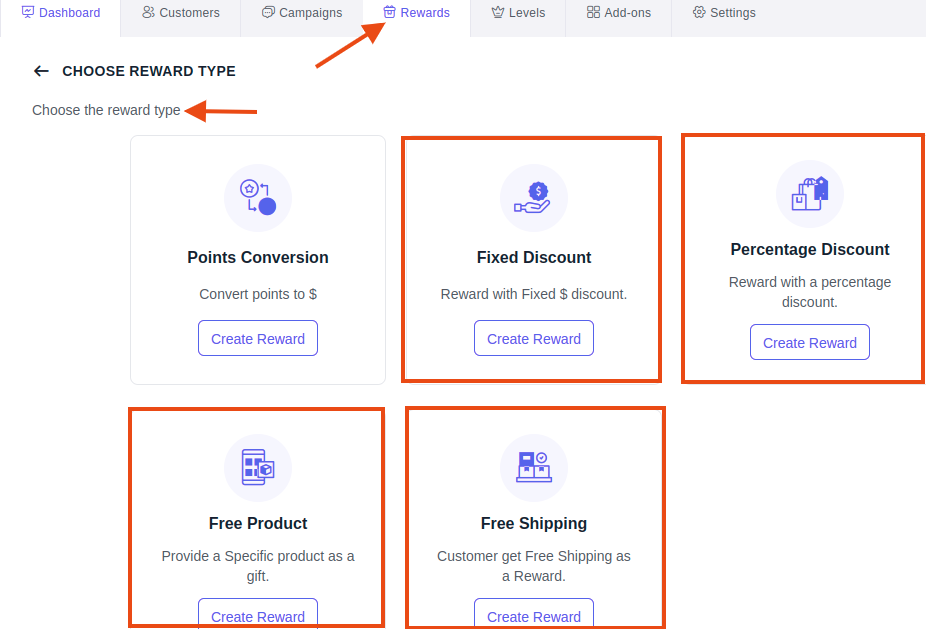926x629 pixels.
Task: Create a Fixed Discount reward
Action: click(x=534, y=338)
